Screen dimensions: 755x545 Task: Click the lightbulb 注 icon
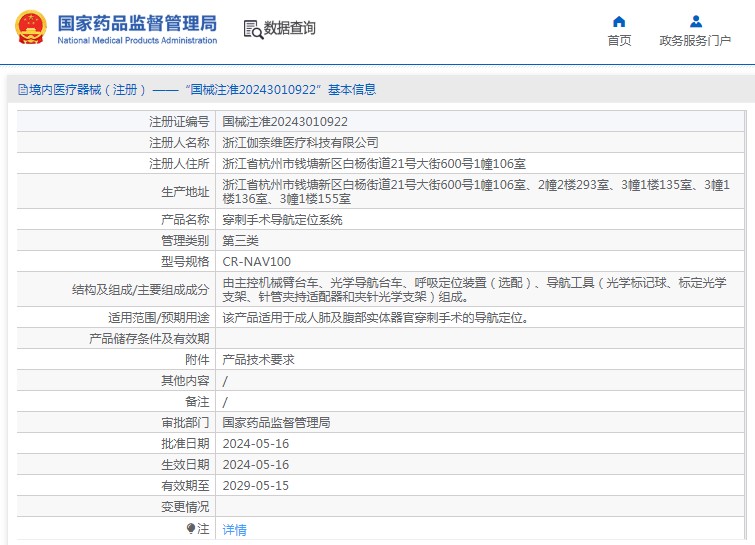tap(191, 529)
